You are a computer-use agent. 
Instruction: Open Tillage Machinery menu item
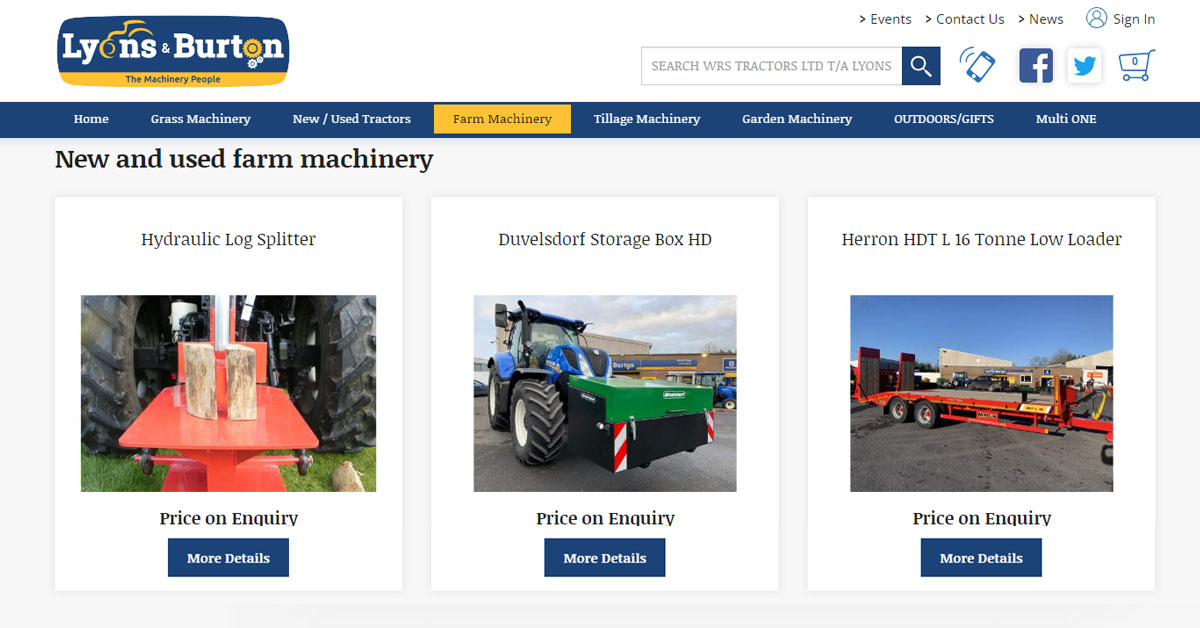(647, 119)
